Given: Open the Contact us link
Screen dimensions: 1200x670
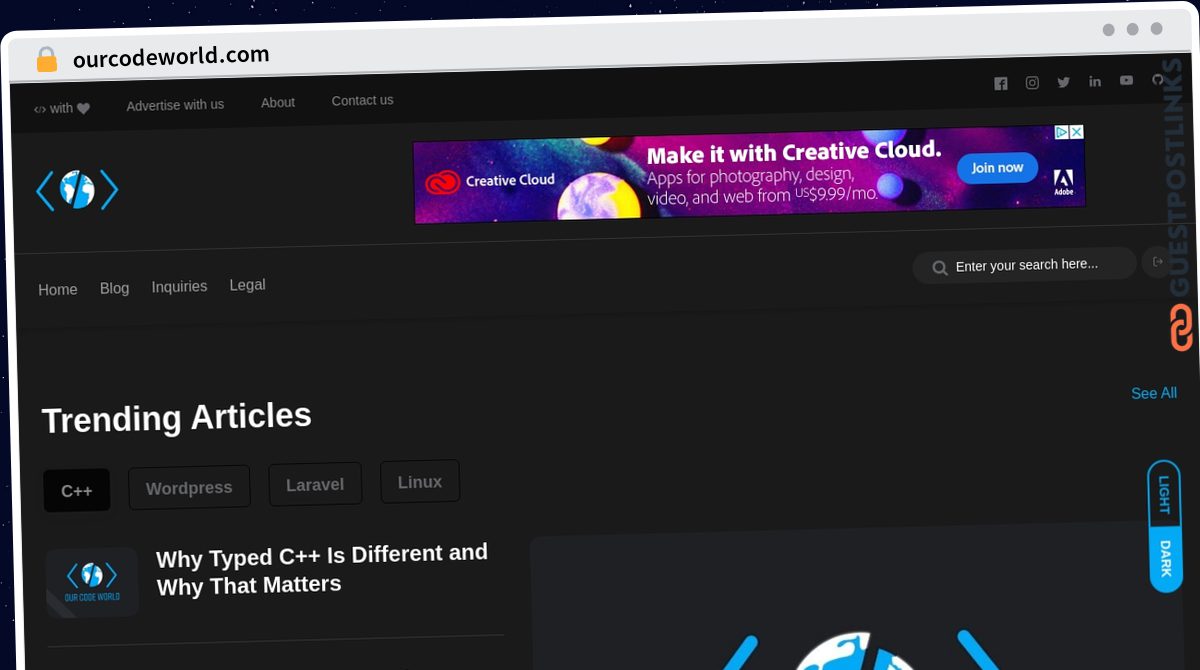Looking at the screenshot, I should [x=362, y=100].
